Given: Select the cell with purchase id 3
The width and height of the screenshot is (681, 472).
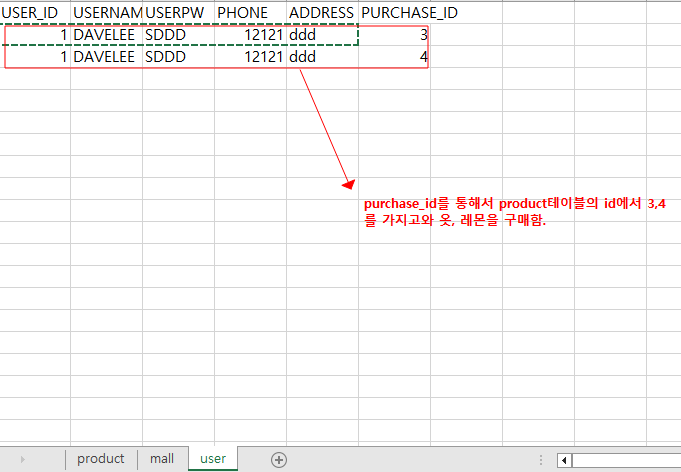Looking at the screenshot, I should click(394, 35).
